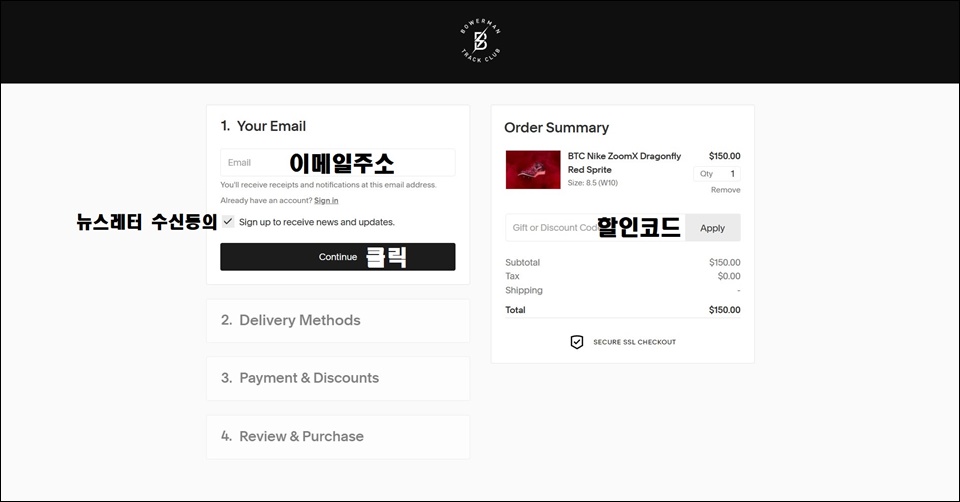Click the '1. Your Email' heading
960x502 pixels.
263,126
